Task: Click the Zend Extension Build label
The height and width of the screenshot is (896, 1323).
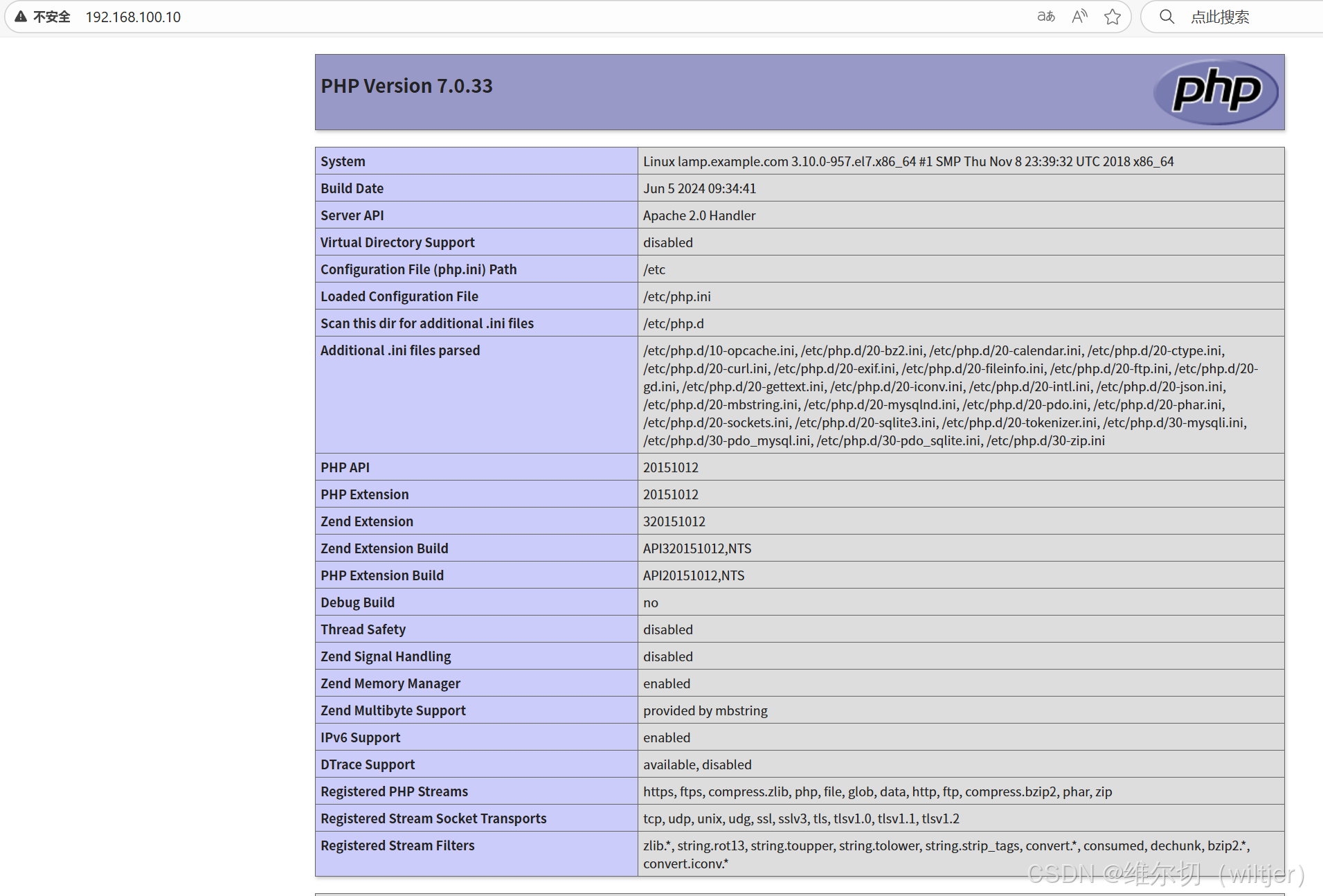Action: coord(384,548)
